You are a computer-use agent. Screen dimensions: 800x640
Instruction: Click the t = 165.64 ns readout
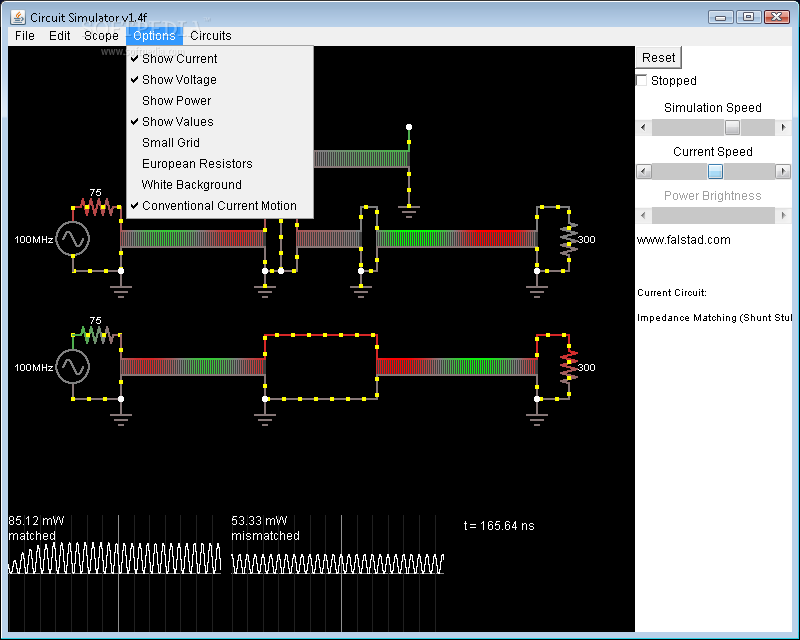click(x=499, y=526)
